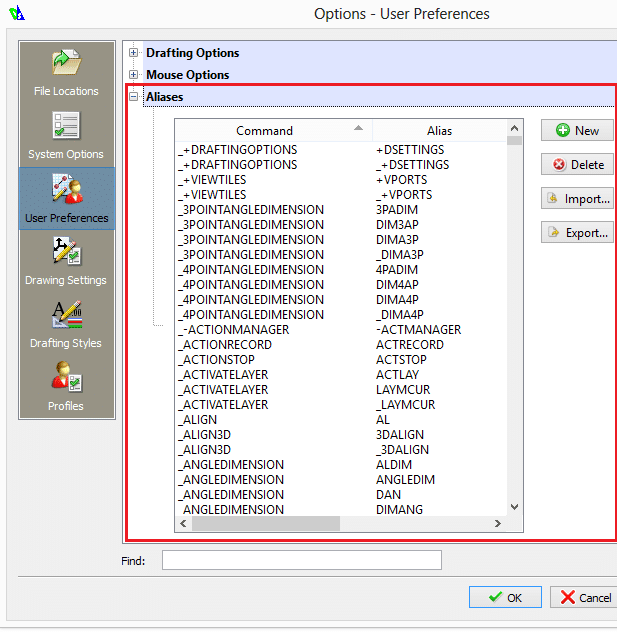Collapse the Aliases node
Screen dimensions: 617x632
[133, 97]
